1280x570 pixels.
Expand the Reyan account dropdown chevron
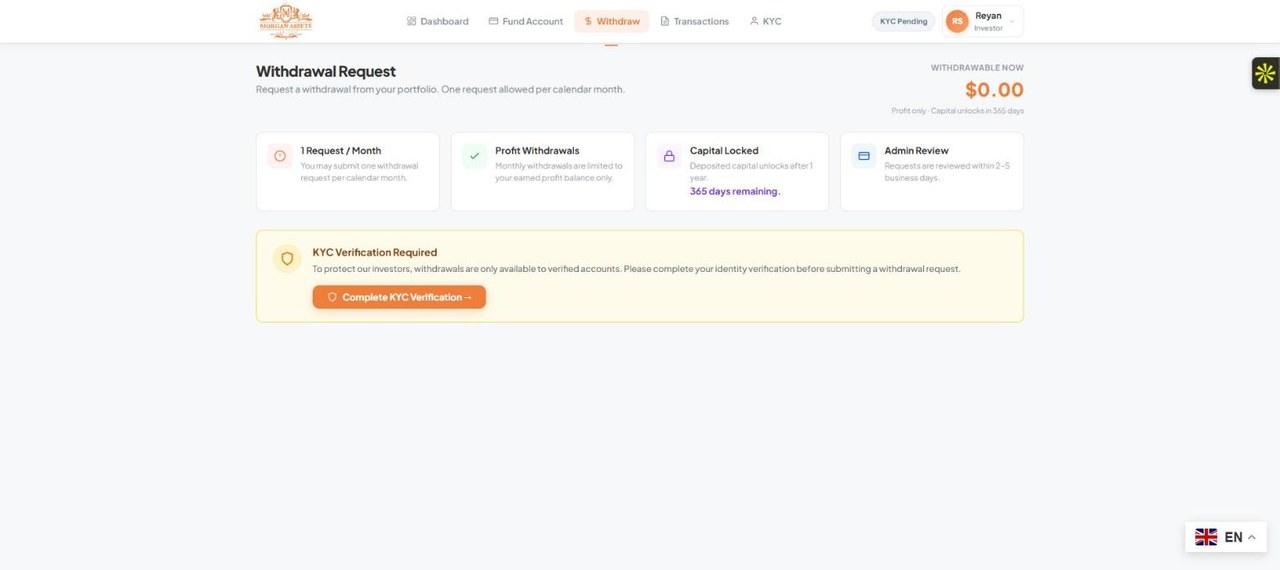(1012, 21)
